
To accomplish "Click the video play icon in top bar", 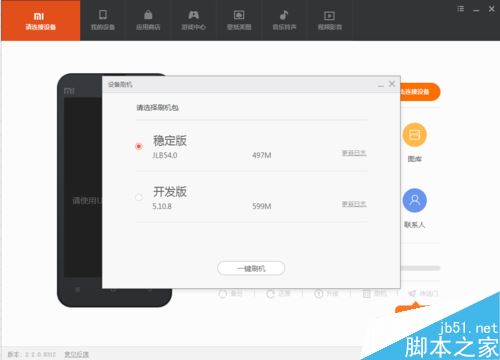I will coord(330,16).
